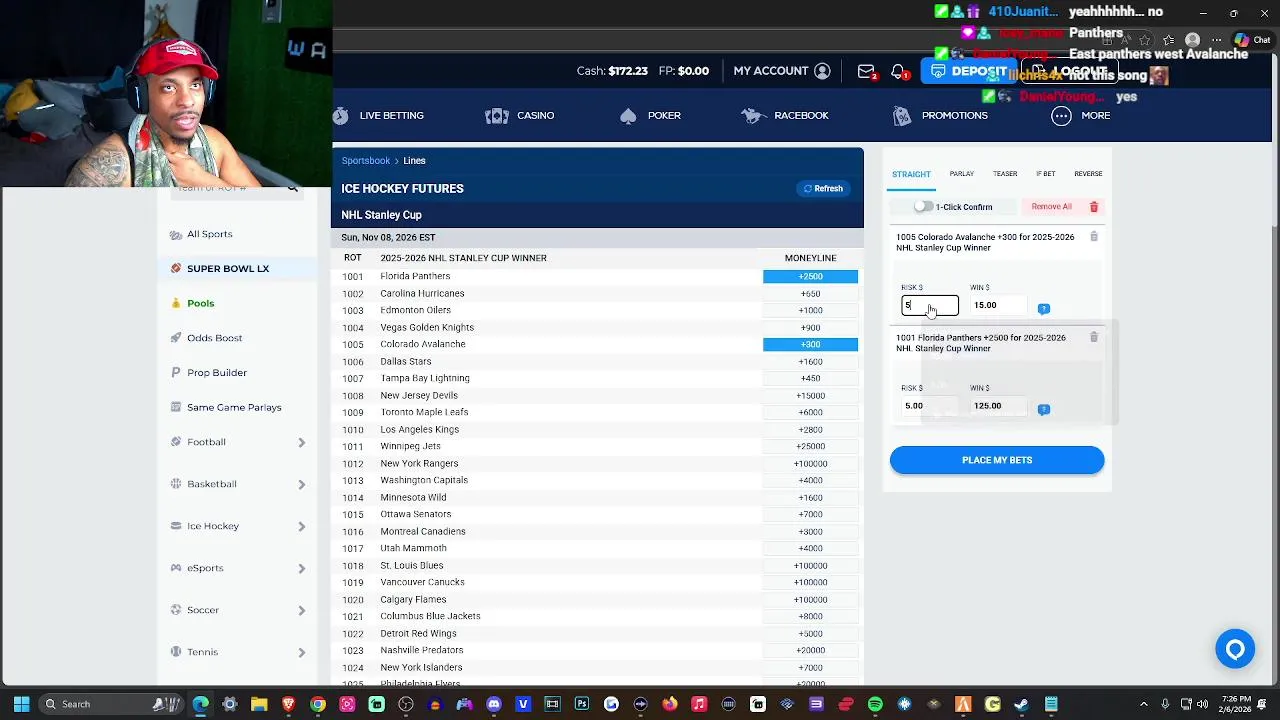Image resolution: width=1280 pixels, height=720 pixels.
Task: Switch to the STRAIGHT bet tab
Action: (911, 174)
